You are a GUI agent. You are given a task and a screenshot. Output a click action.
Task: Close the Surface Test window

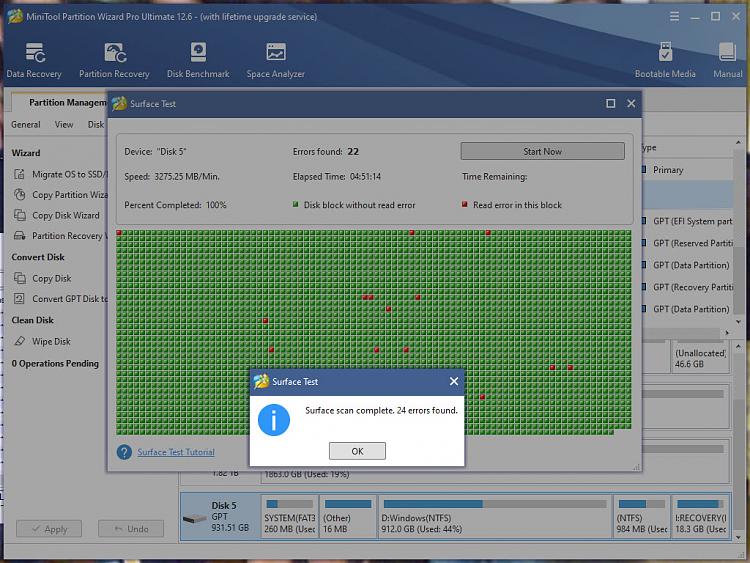tap(631, 103)
